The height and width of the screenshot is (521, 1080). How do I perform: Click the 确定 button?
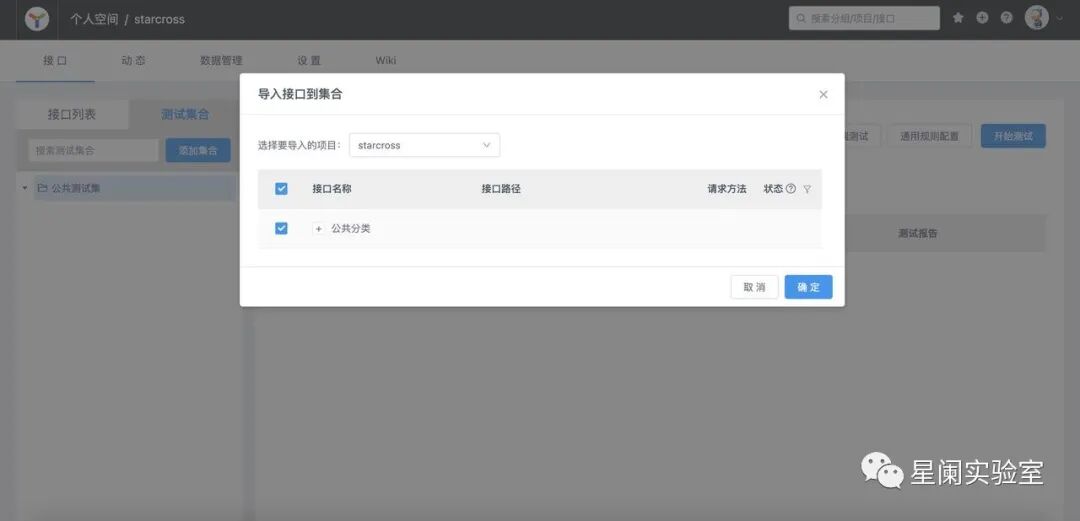[809, 287]
